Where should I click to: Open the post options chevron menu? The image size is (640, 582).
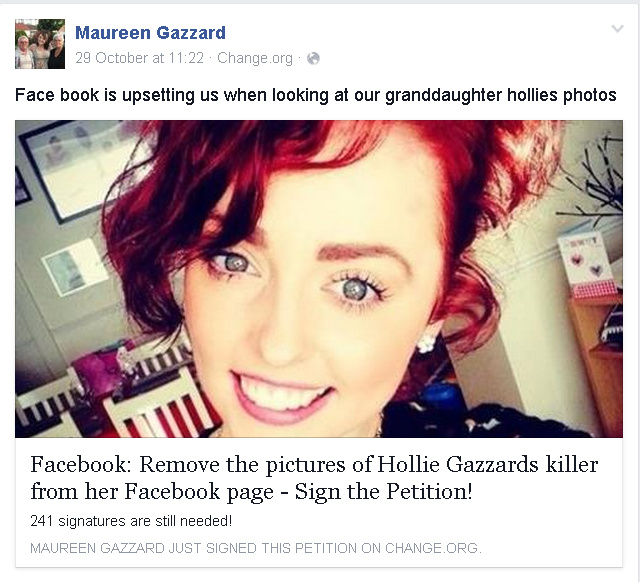click(x=617, y=29)
